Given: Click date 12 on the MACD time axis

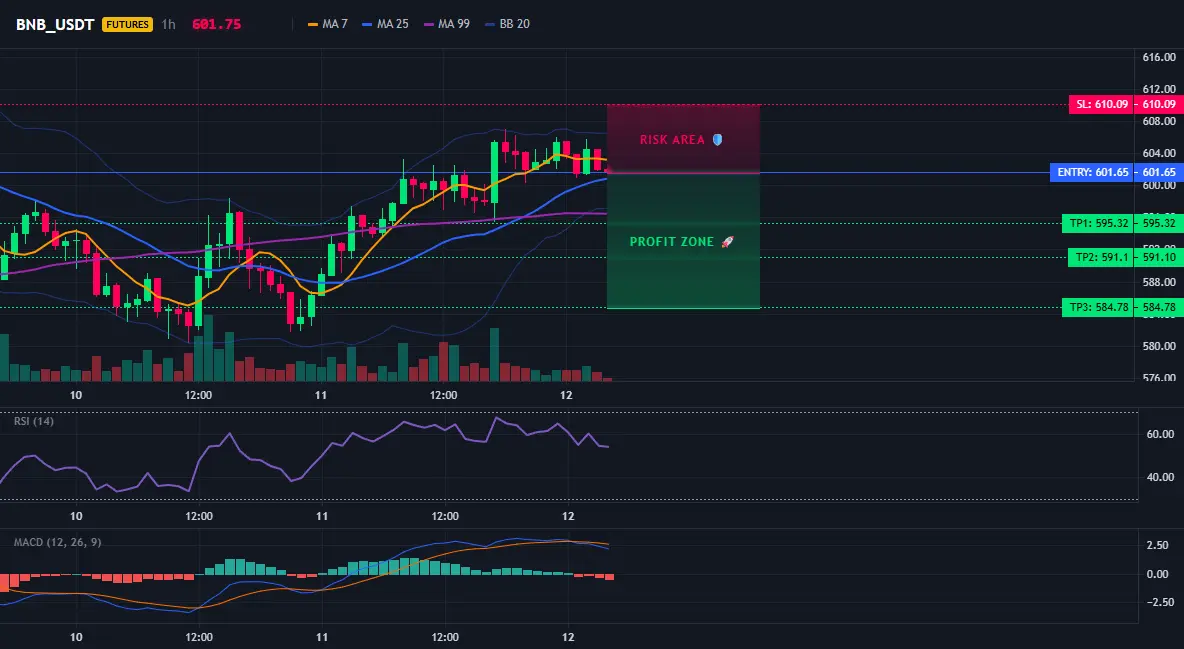Looking at the screenshot, I should [569, 637].
